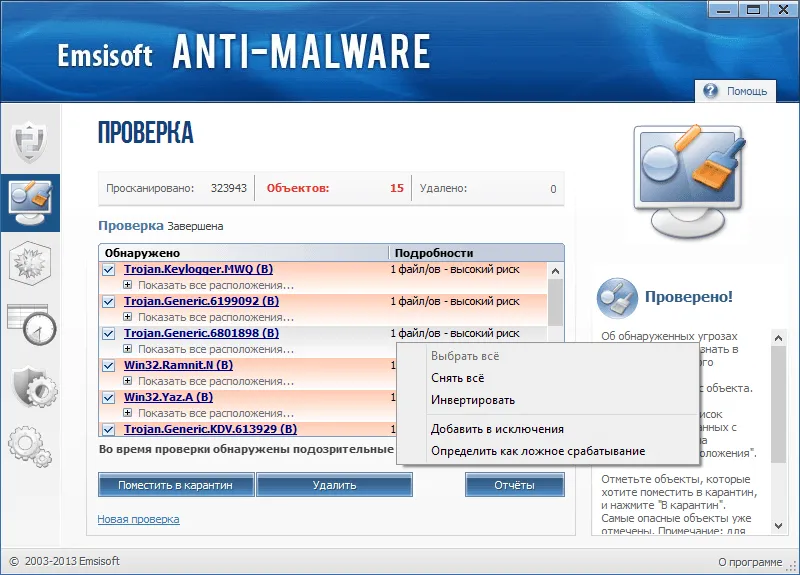Open Trojan.Generic.KDV.613929 (B) detection link
This screenshot has height=575, width=800.
point(210,429)
